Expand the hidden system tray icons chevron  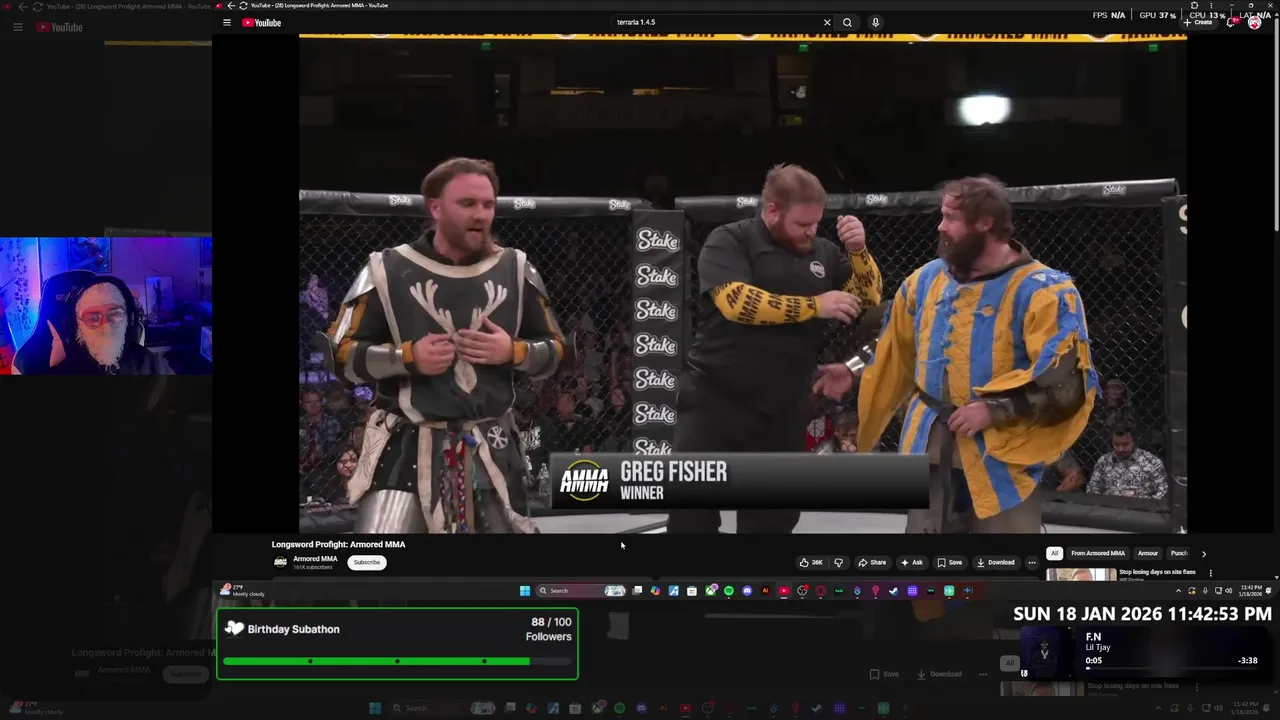click(1178, 591)
